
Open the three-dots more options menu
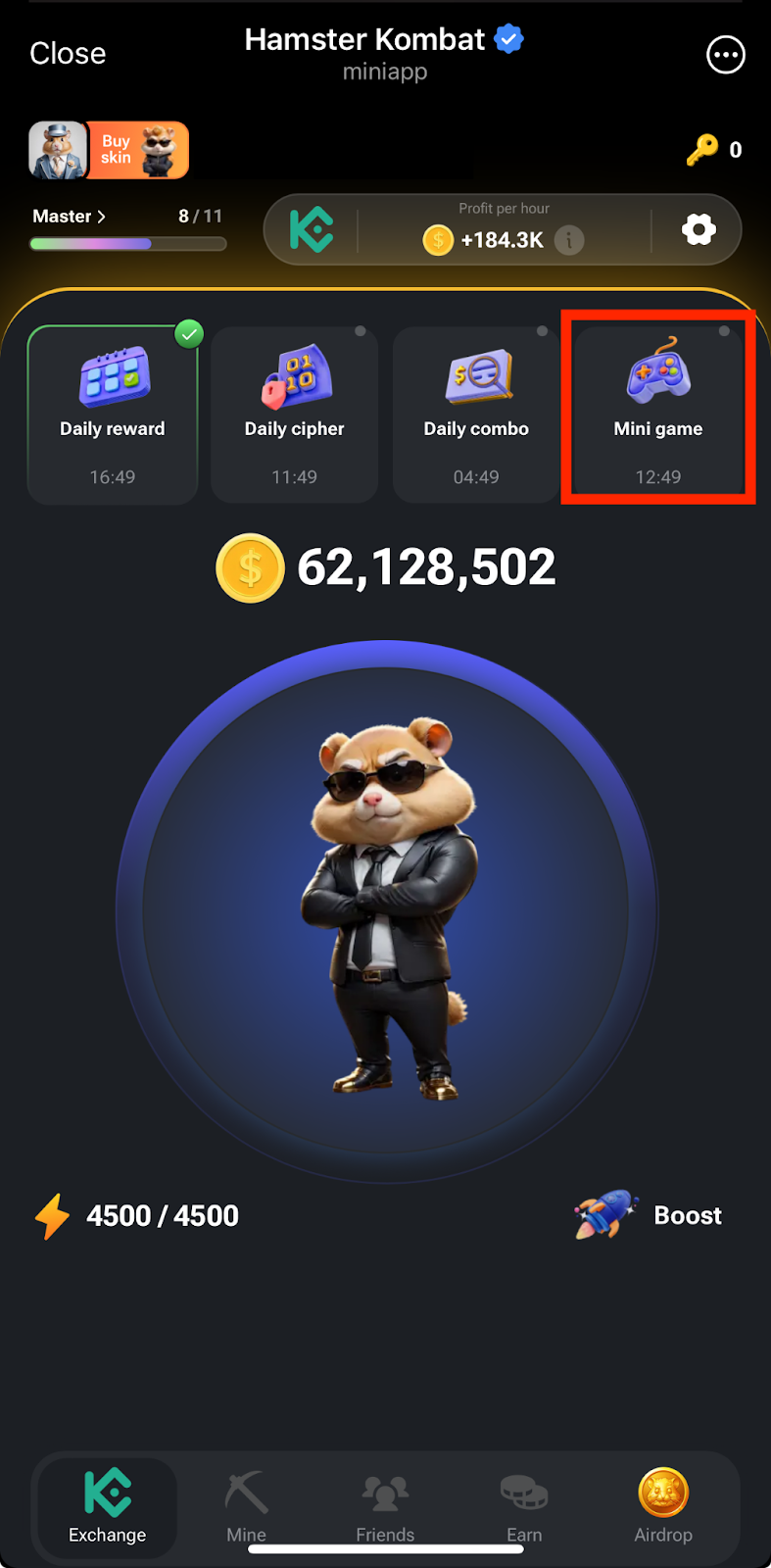pos(726,55)
